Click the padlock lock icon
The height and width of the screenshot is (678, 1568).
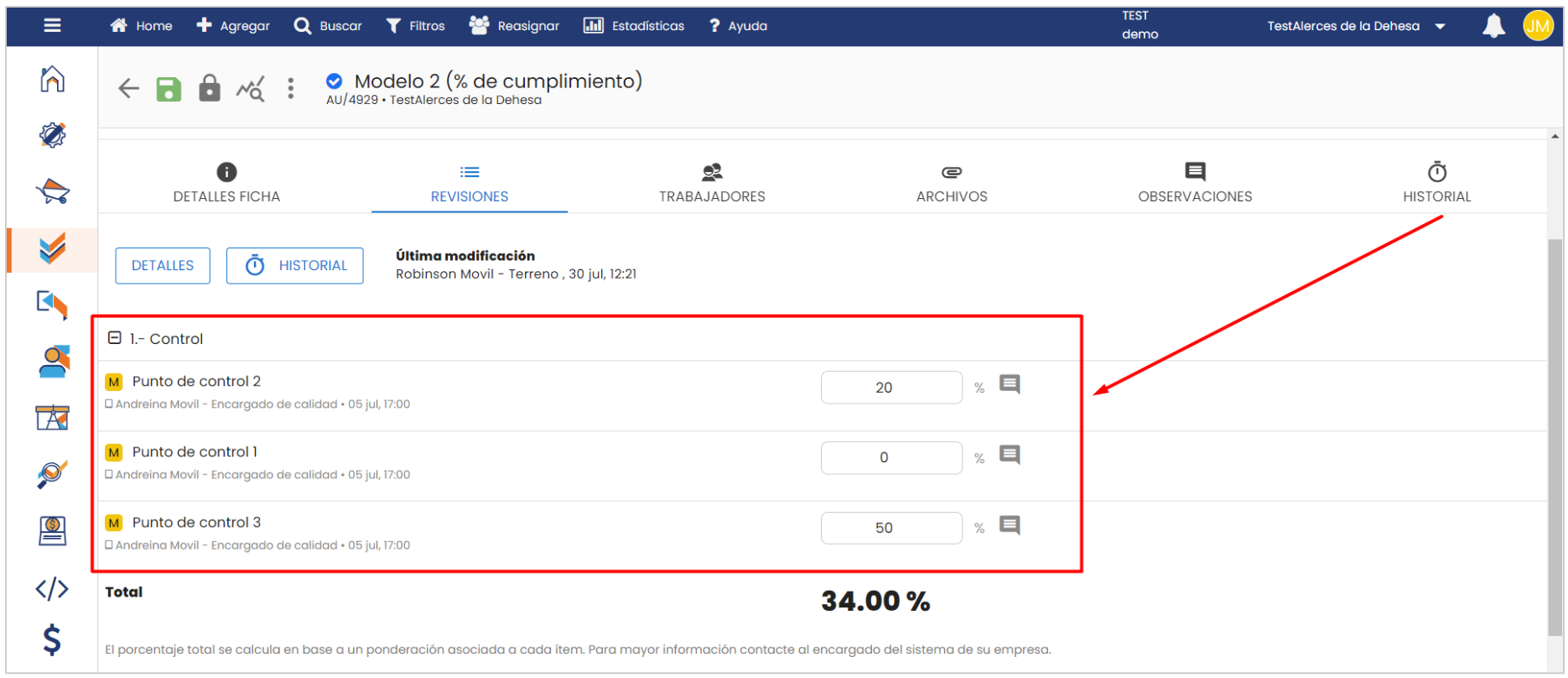tap(209, 88)
